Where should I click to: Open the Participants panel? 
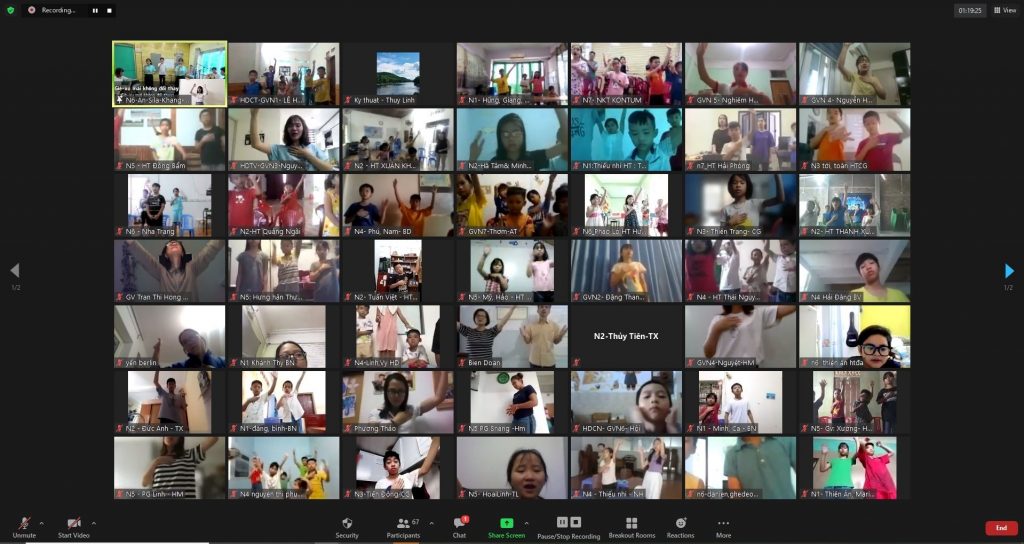pos(404,528)
